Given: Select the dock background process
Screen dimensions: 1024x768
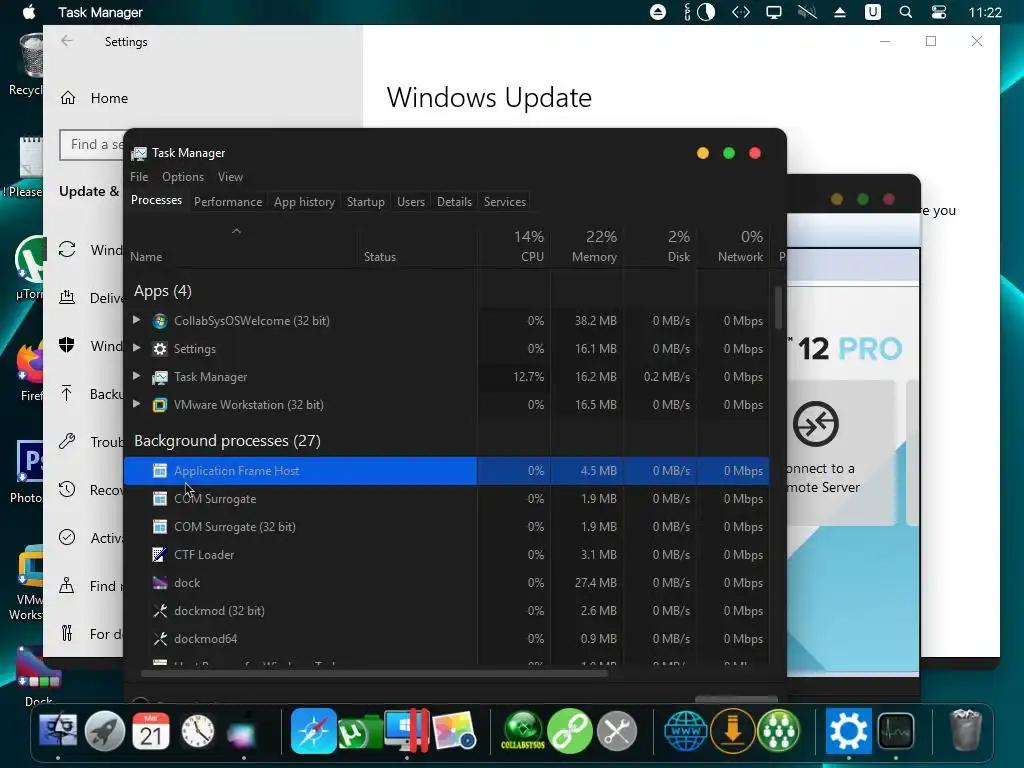Looking at the screenshot, I should 446,583.
